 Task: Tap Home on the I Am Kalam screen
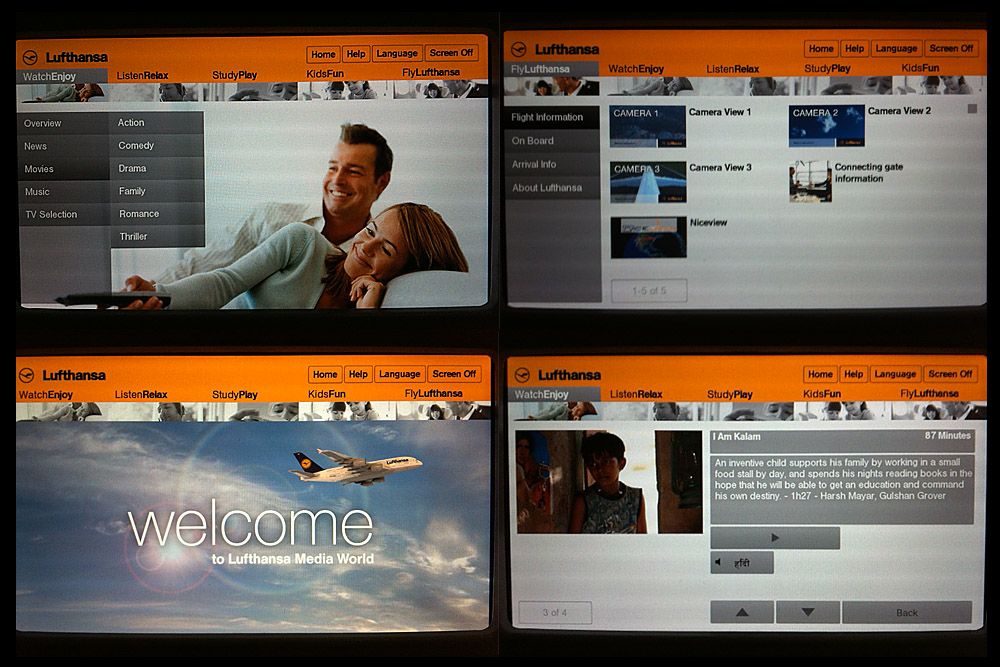(x=820, y=374)
